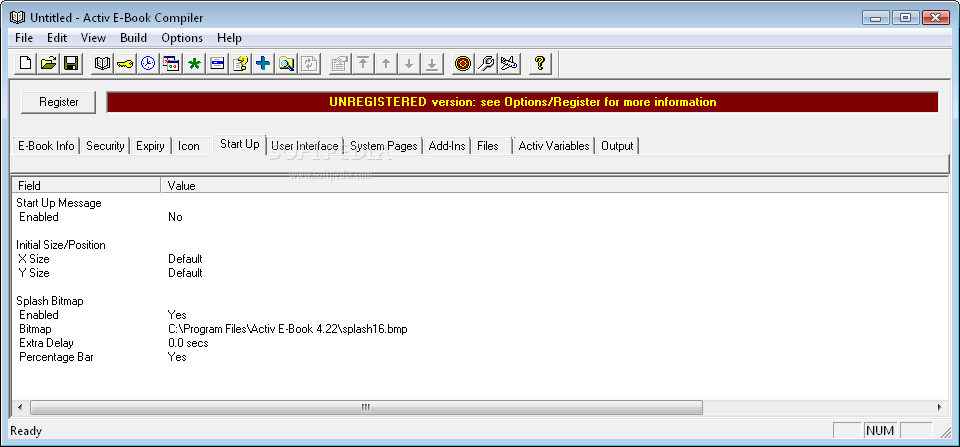Select the X Size row
960x447 pixels.
click(34, 258)
